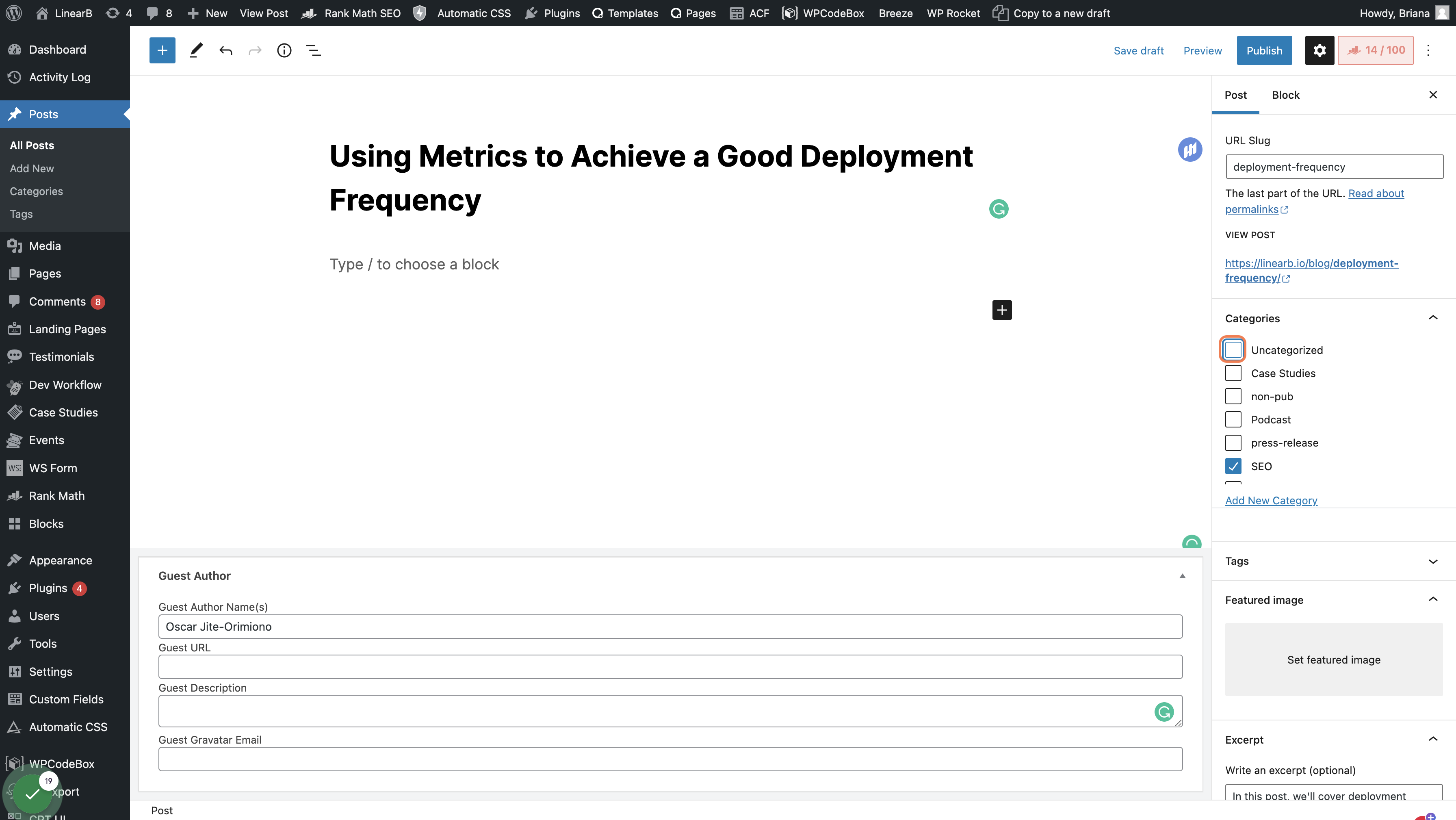Open Rank Math SEO in admin bar
Image resolution: width=1456 pixels, height=820 pixels.
351,13
